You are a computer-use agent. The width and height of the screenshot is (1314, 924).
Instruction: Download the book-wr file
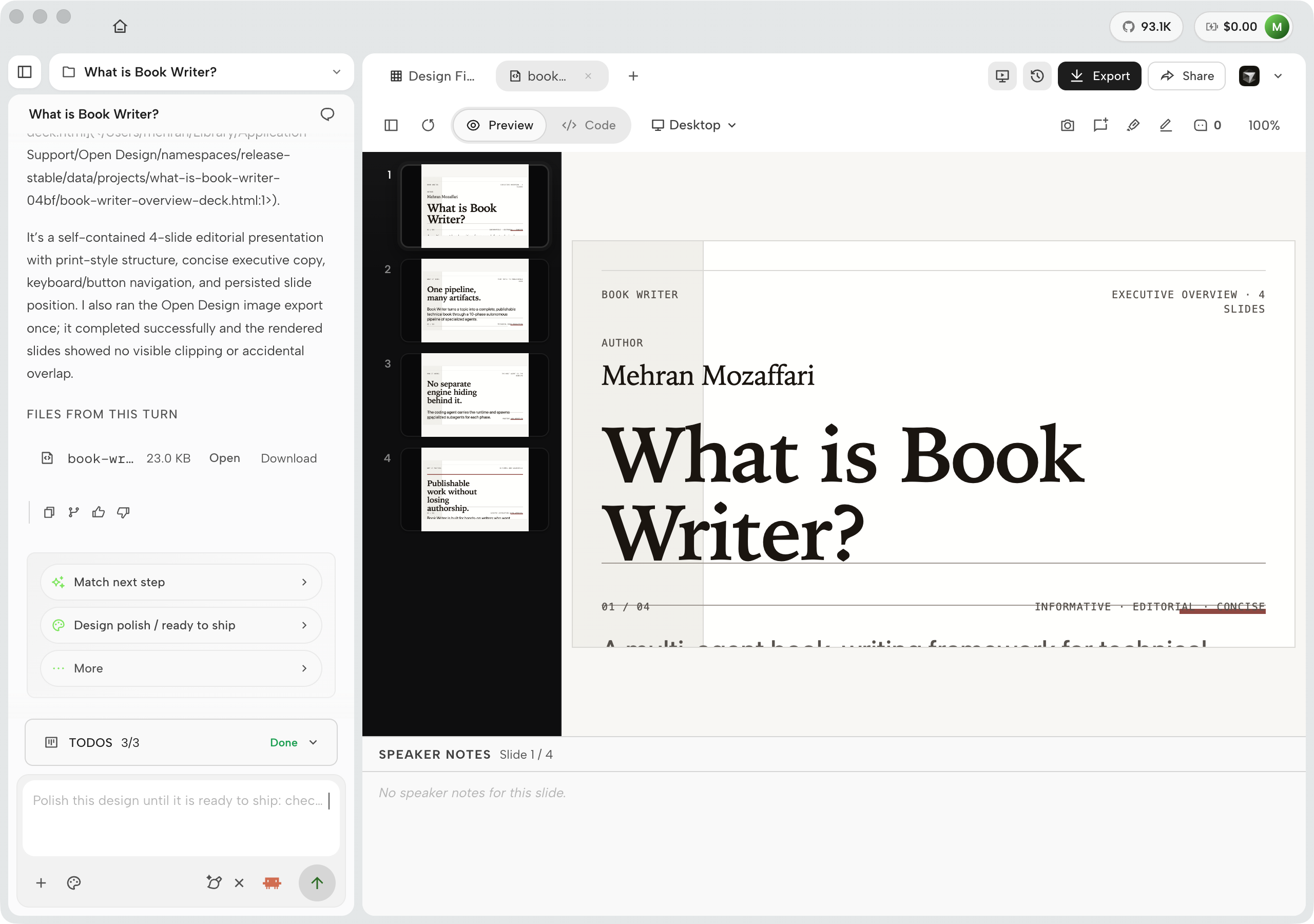tap(288, 458)
